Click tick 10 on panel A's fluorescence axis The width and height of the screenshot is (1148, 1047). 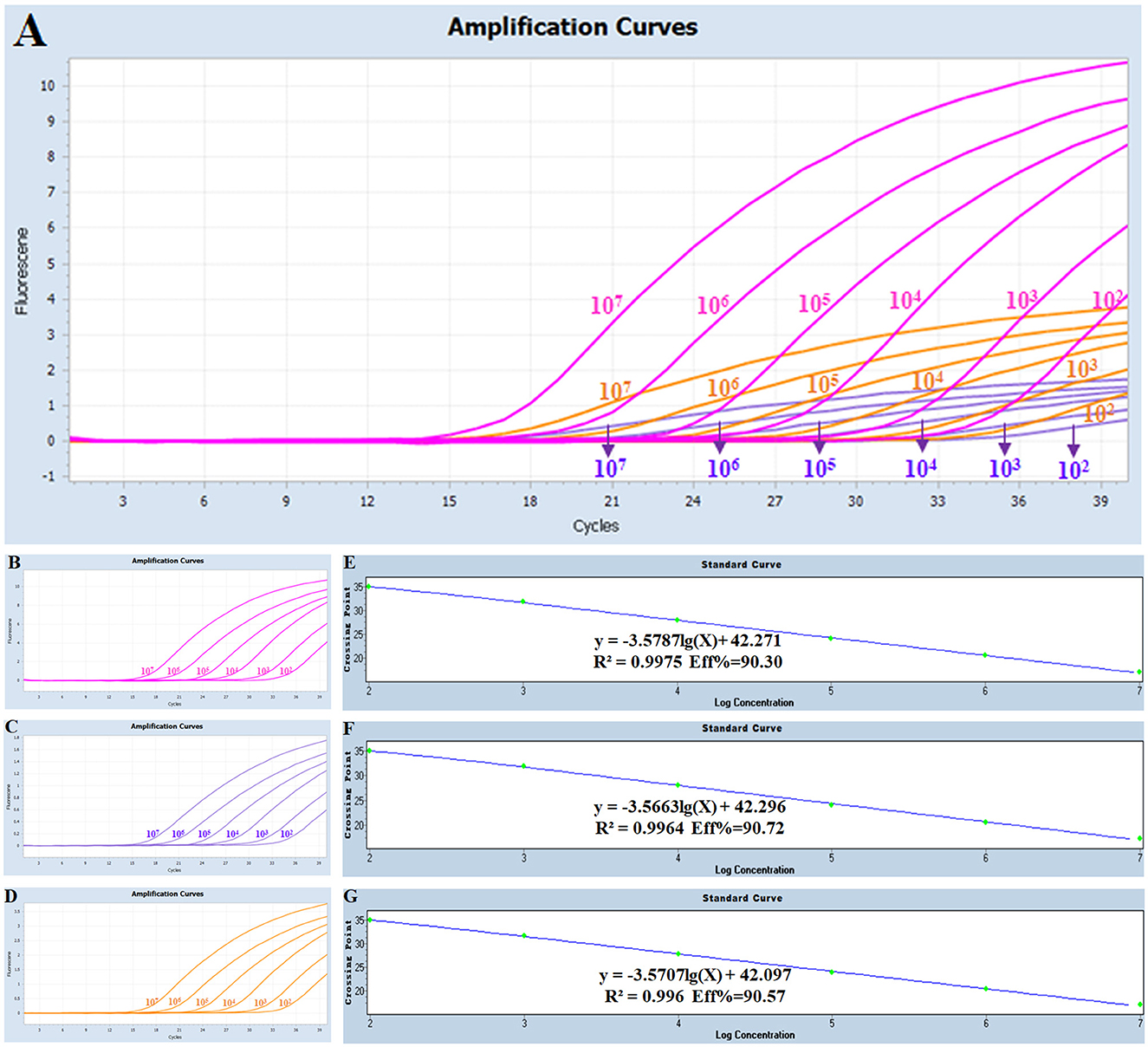pos(47,86)
